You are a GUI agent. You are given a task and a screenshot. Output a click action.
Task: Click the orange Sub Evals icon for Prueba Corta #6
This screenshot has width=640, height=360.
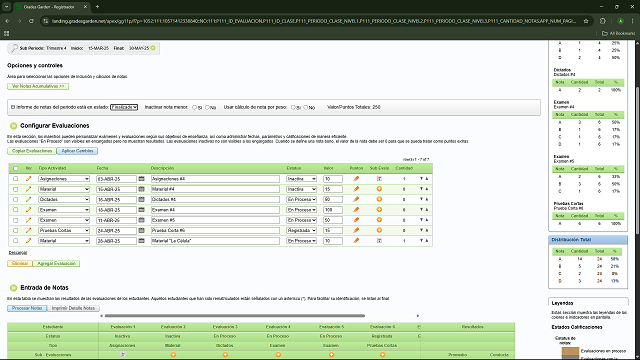(379, 230)
